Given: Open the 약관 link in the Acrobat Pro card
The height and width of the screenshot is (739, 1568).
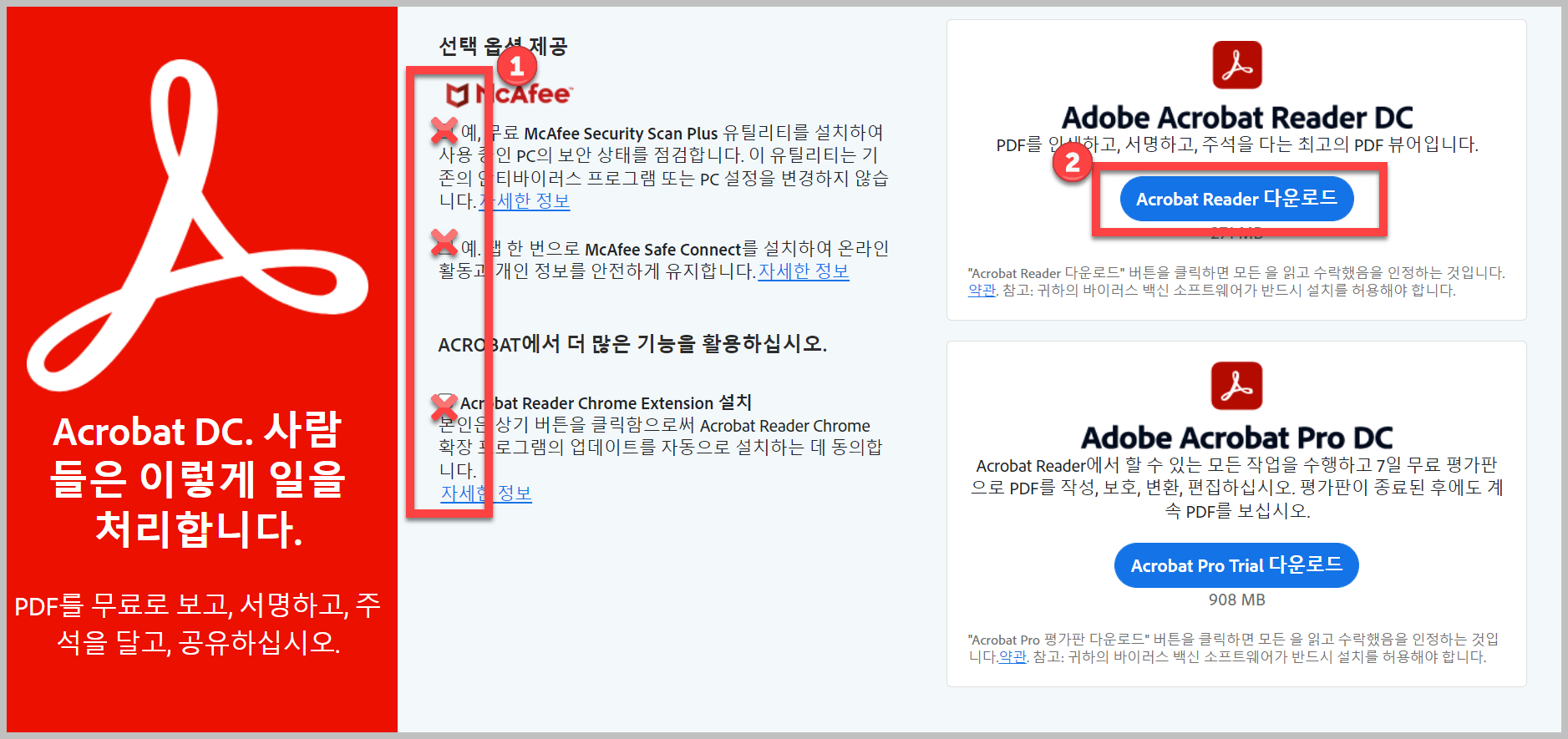Looking at the screenshot, I should [1012, 657].
